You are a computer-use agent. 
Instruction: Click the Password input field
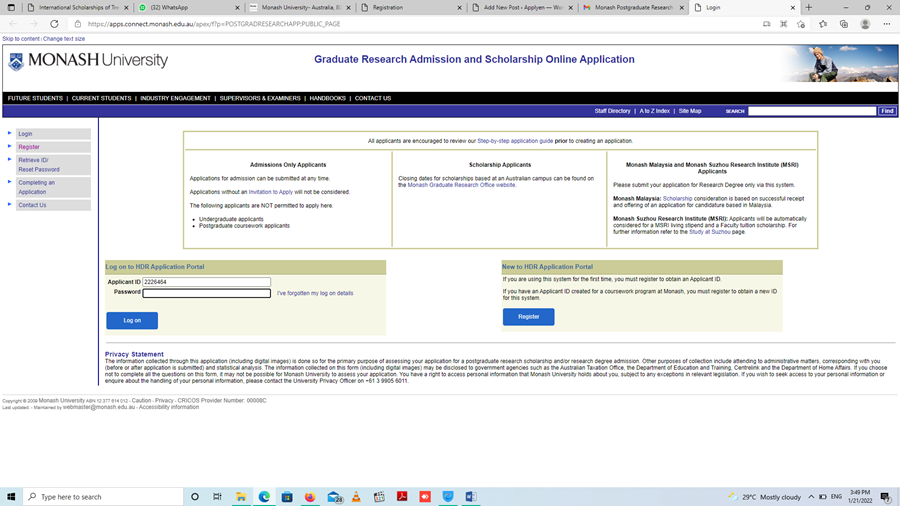click(x=206, y=293)
